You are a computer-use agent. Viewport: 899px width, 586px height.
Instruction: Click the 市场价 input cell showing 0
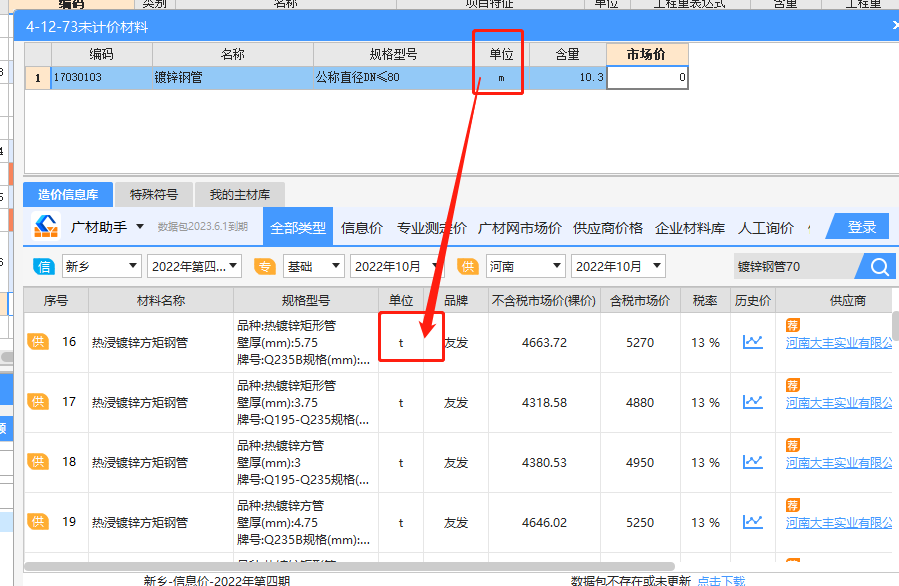click(x=647, y=77)
